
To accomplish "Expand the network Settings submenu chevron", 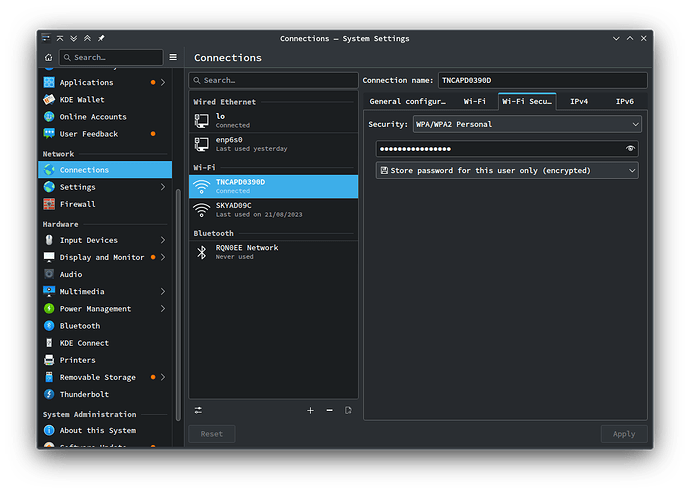I will (x=163, y=187).
